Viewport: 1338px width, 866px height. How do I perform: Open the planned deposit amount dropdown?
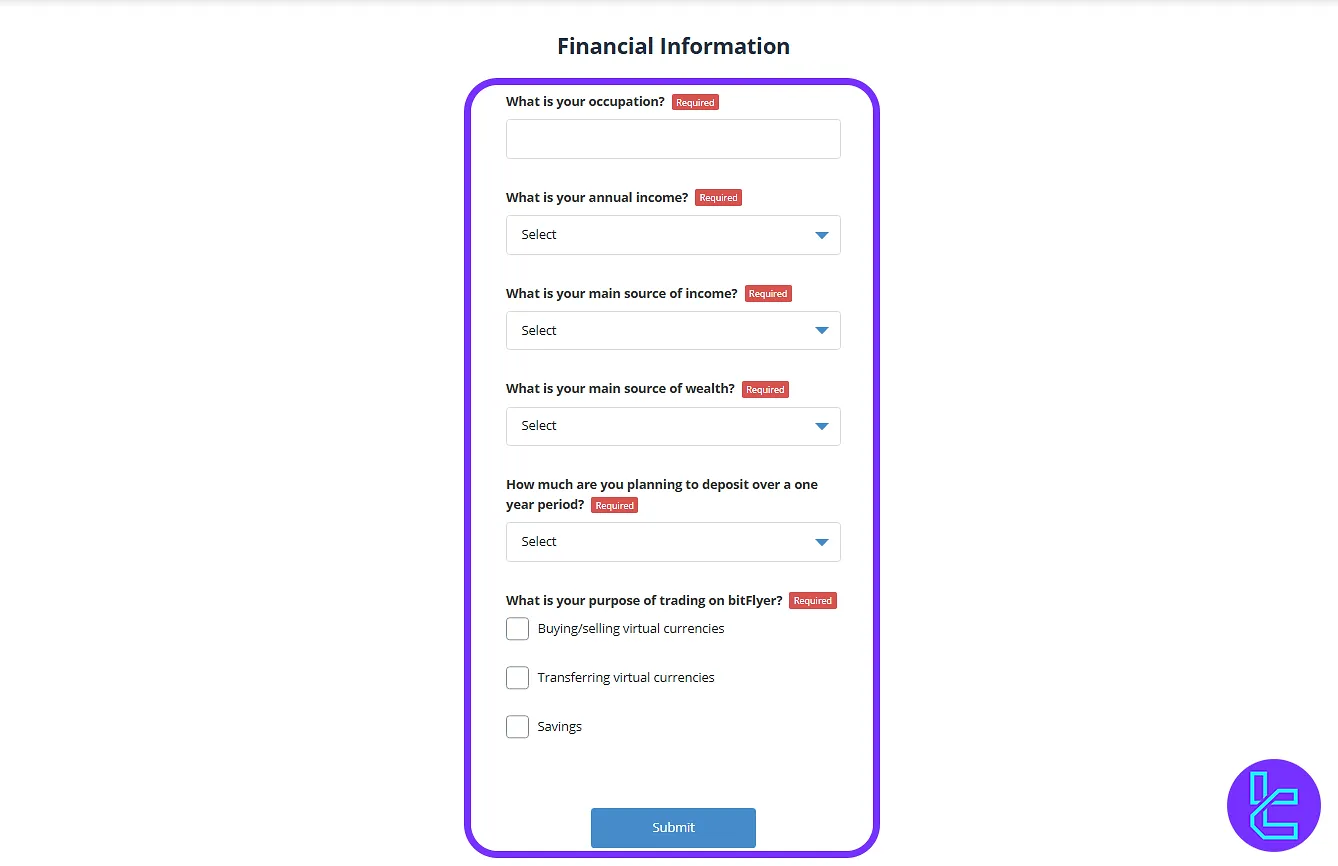tap(673, 541)
